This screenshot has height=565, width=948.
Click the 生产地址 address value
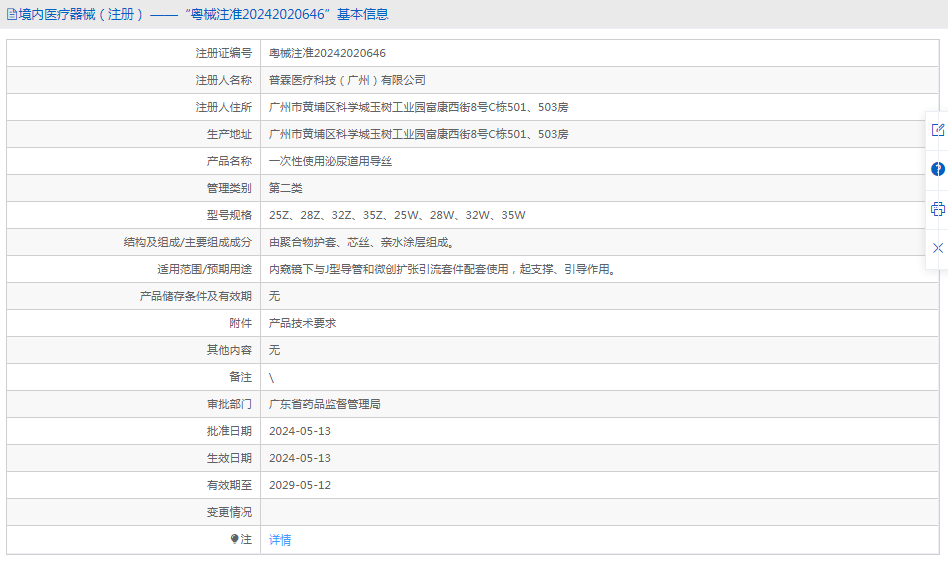point(418,134)
